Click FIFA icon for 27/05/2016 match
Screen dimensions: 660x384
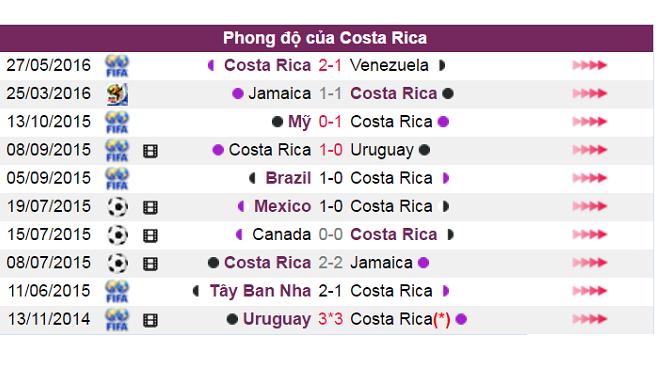tap(117, 66)
